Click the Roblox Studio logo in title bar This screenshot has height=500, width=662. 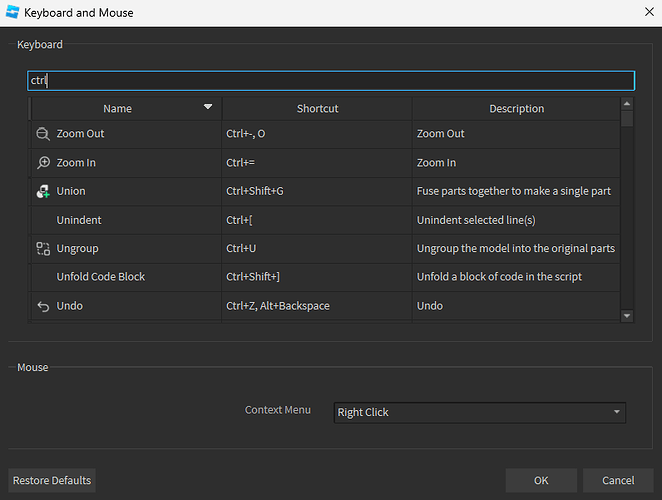[12, 12]
